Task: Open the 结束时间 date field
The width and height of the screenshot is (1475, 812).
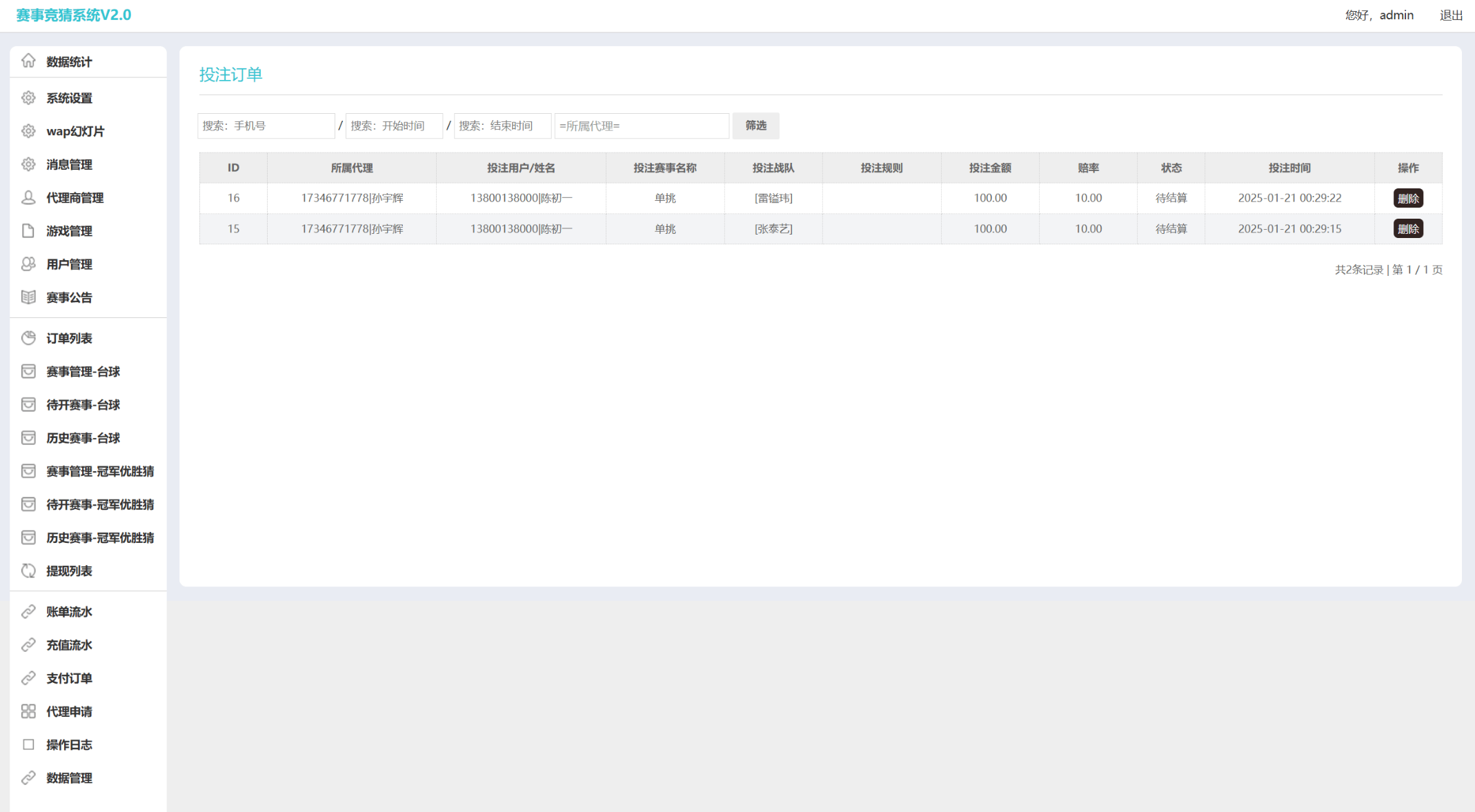Action: pos(502,126)
